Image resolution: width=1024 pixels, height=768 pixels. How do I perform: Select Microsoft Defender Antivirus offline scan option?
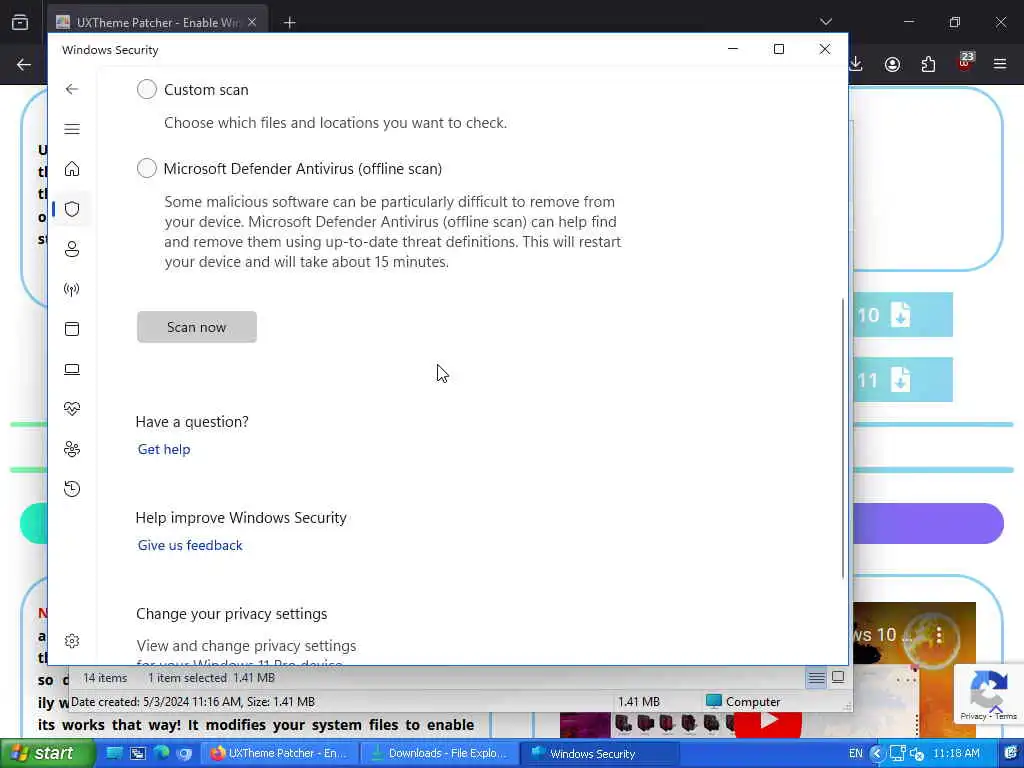(147, 168)
